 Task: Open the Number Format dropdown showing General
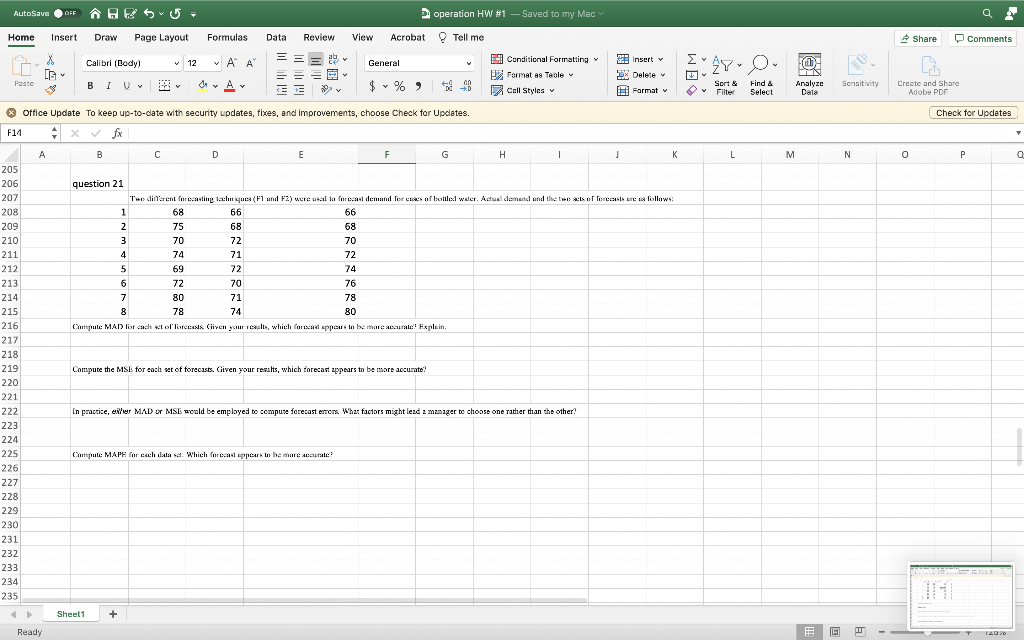[420, 63]
